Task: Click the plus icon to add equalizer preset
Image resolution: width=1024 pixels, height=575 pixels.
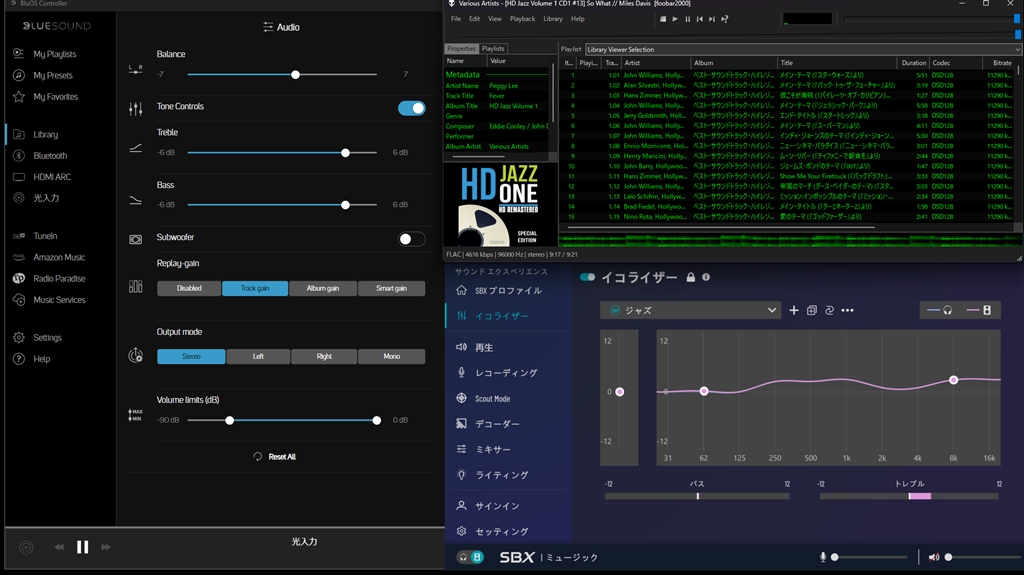Action: click(x=794, y=311)
